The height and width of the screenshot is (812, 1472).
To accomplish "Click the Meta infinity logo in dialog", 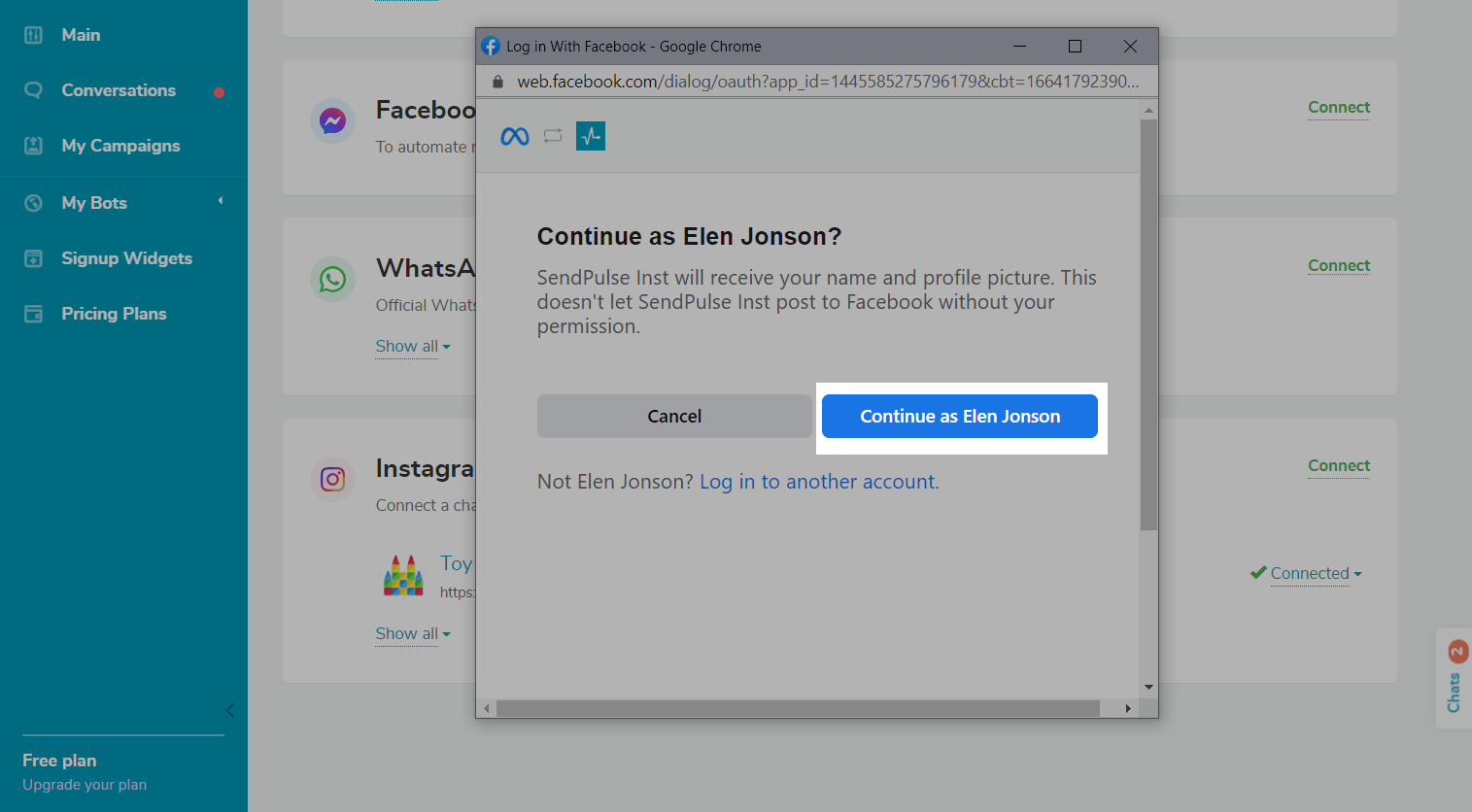I will click(x=515, y=137).
